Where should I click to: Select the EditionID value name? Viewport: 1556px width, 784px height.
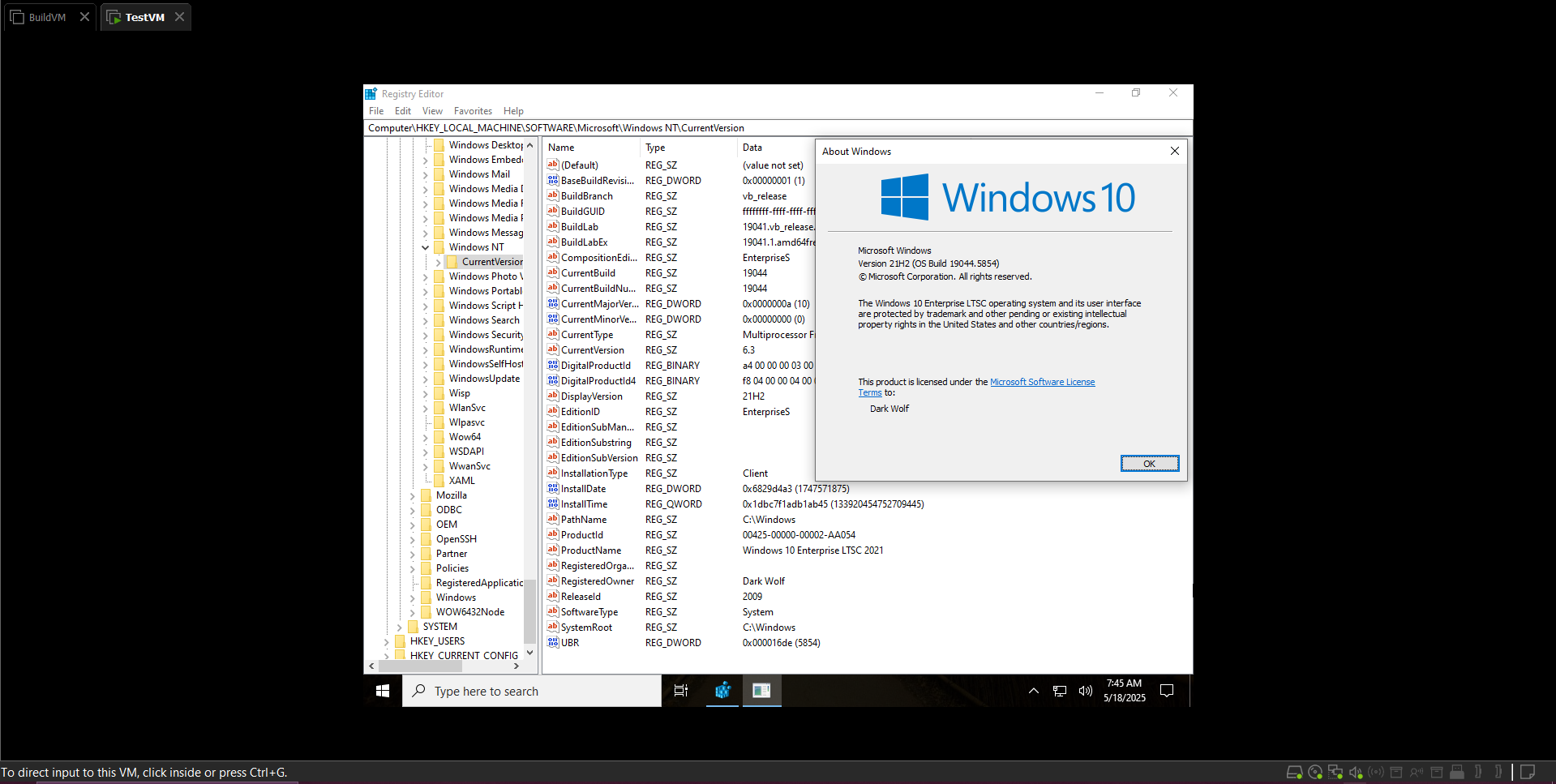click(581, 412)
